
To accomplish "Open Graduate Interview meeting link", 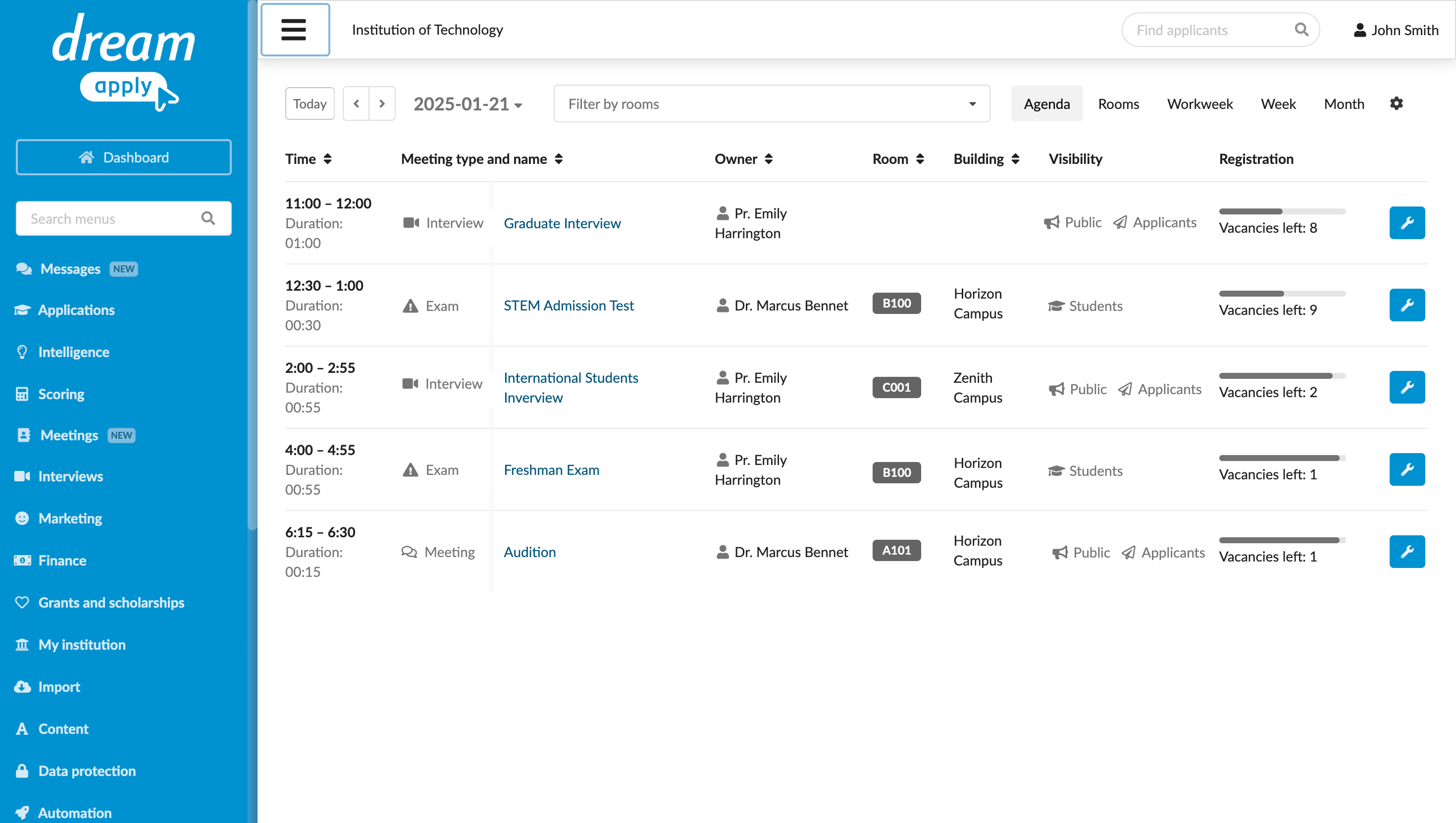I will click(562, 223).
